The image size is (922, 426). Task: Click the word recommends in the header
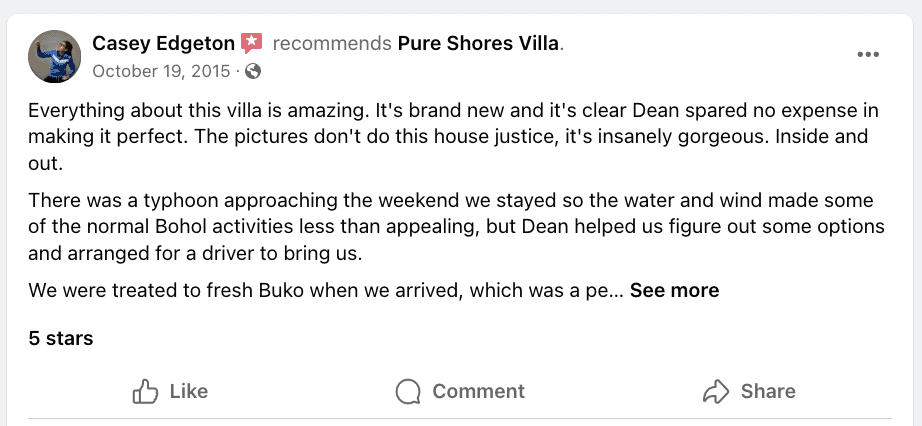[x=331, y=44]
